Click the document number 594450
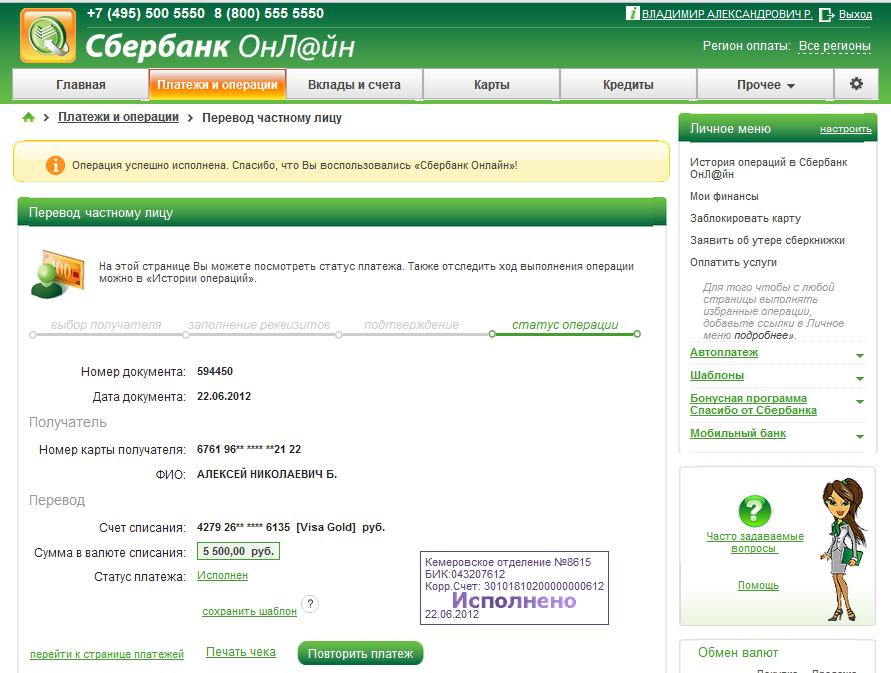The image size is (891, 673). pyautogui.click(x=215, y=371)
